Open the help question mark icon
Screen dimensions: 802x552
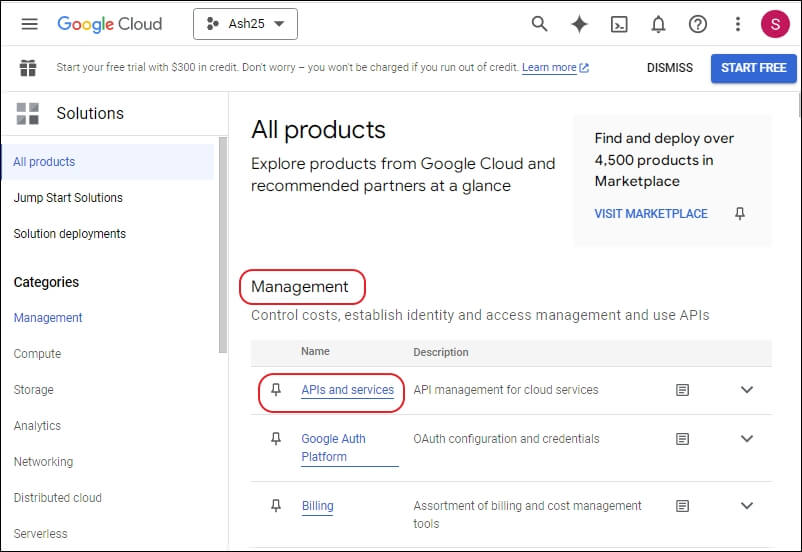pyautogui.click(x=698, y=24)
